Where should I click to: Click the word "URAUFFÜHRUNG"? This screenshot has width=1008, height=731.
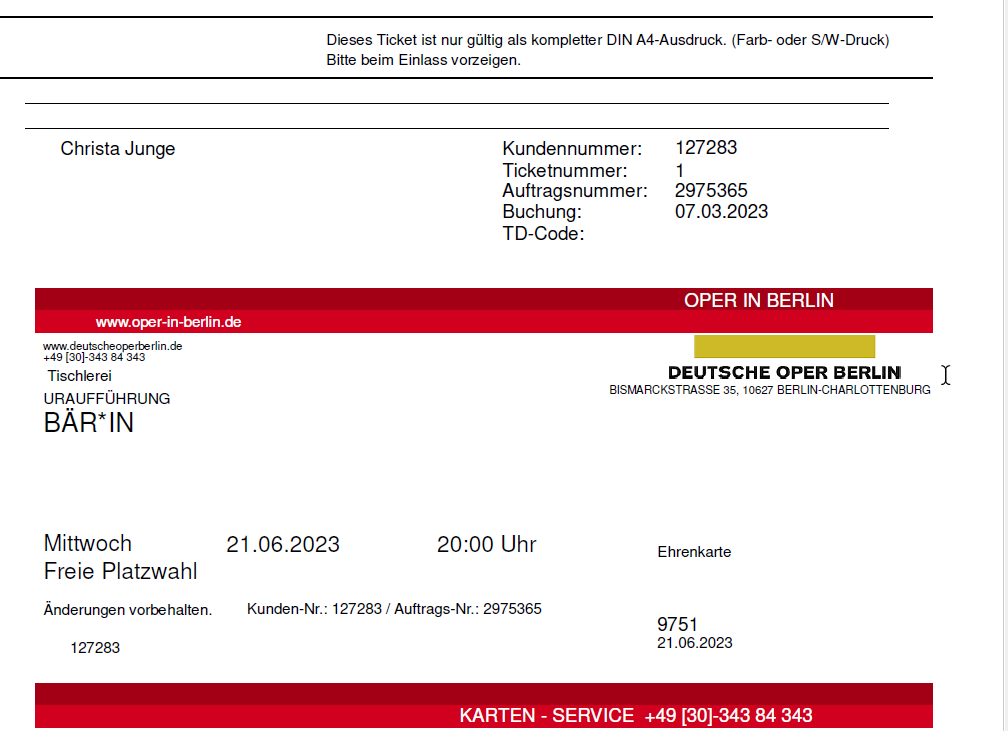click(107, 399)
